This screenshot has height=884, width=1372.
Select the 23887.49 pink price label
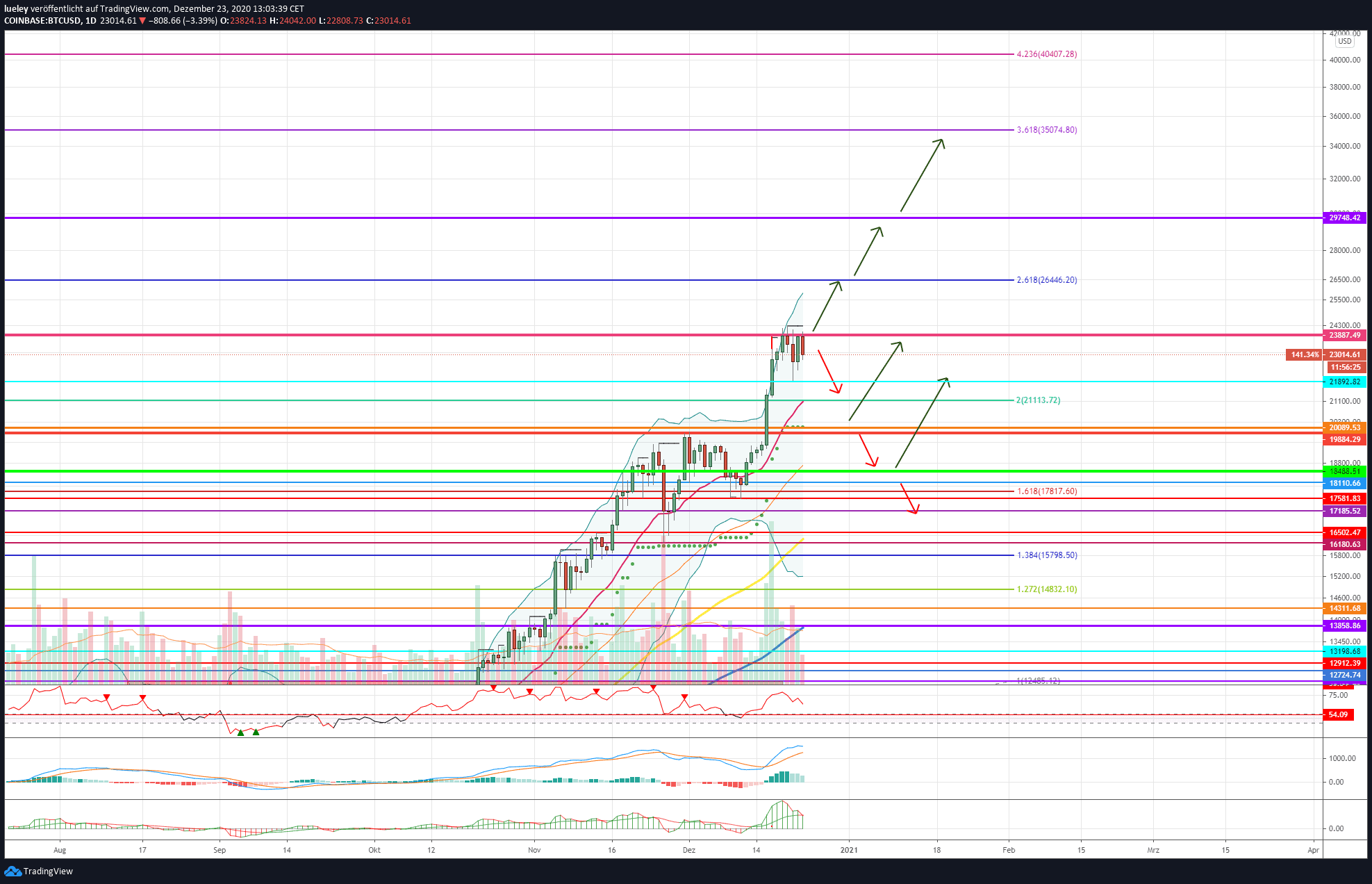point(1345,335)
